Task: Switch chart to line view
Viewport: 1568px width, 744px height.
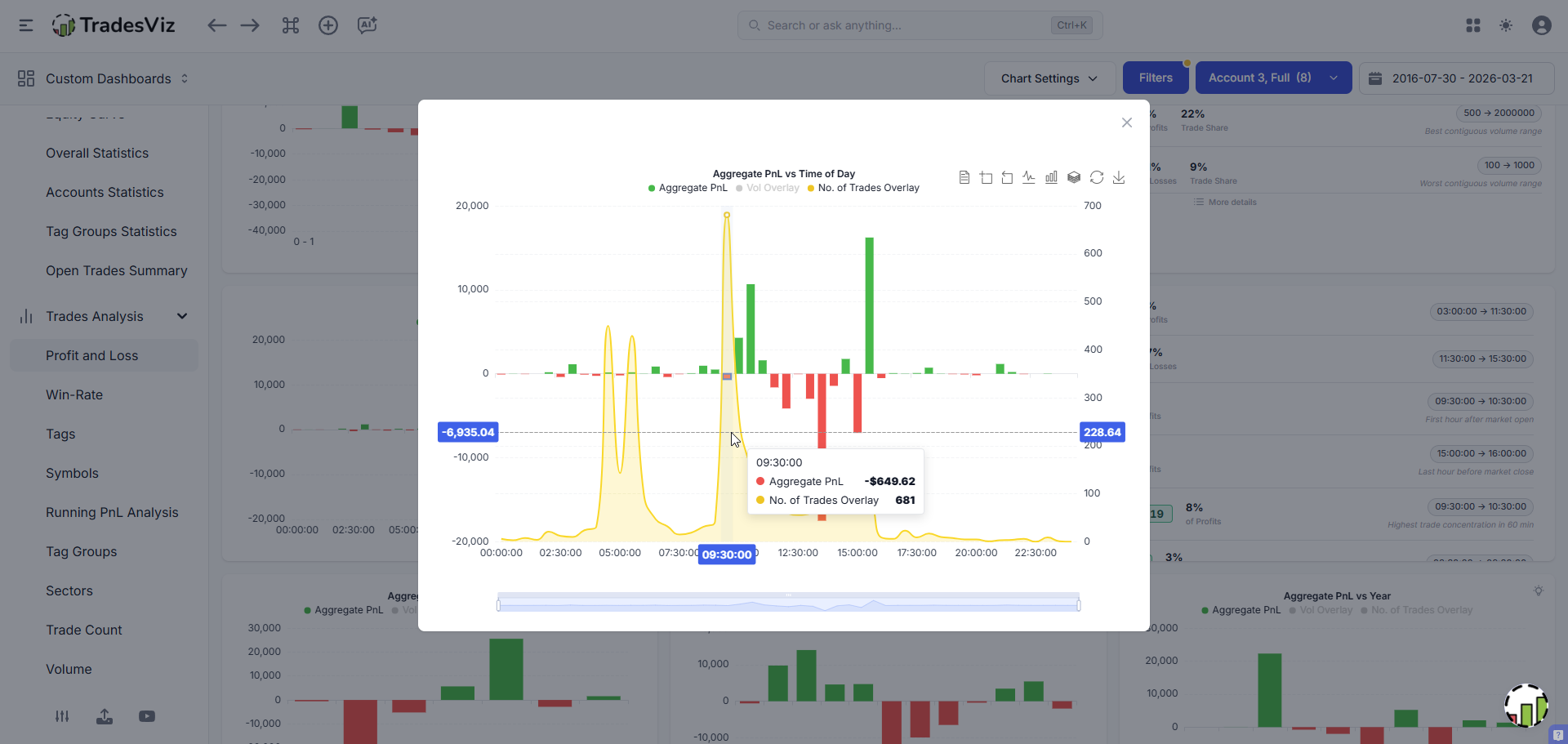Action: [1029, 177]
